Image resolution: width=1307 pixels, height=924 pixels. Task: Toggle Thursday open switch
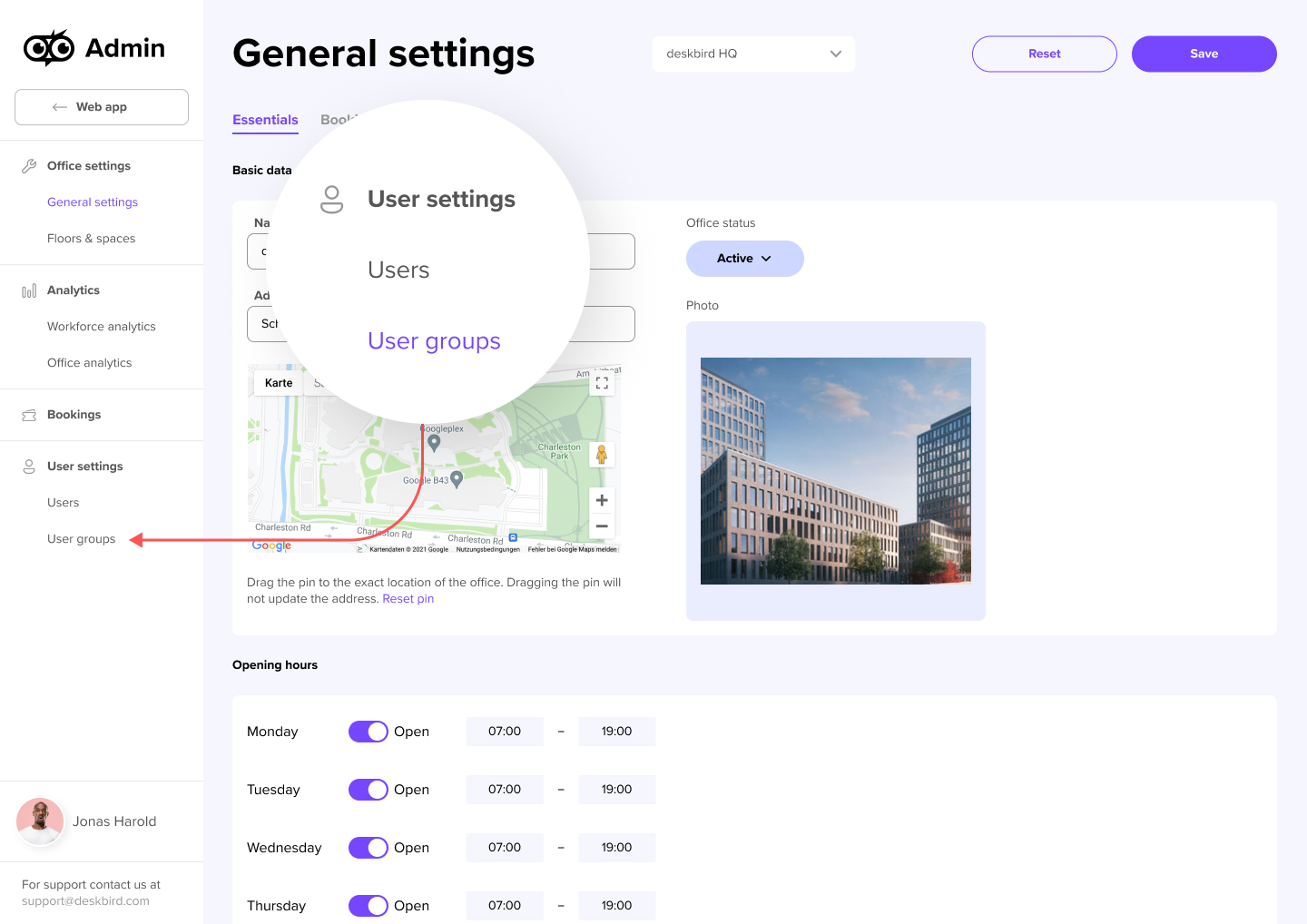(x=369, y=906)
